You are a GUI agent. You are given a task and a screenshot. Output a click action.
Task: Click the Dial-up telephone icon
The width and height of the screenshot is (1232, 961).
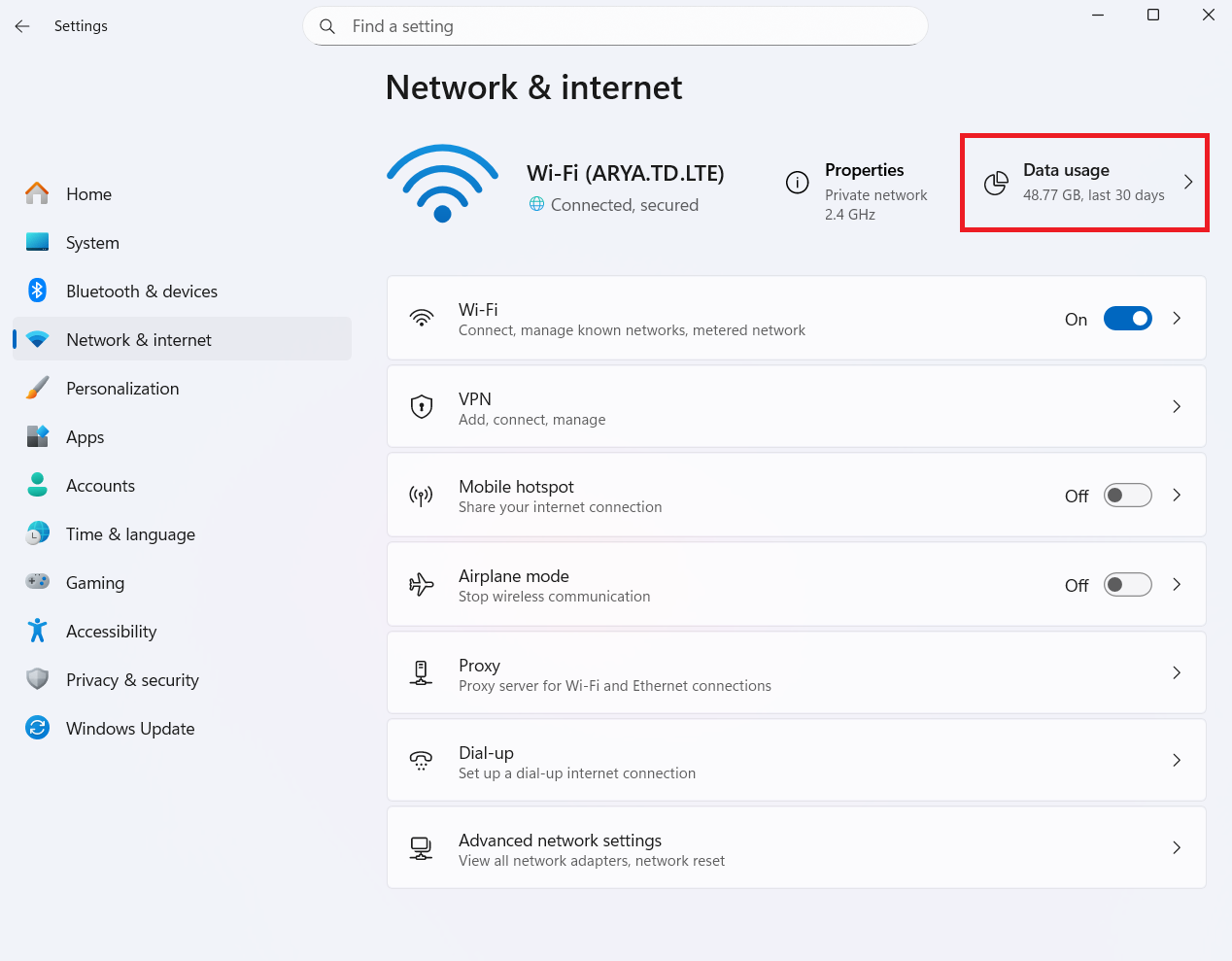click(421, 761)
